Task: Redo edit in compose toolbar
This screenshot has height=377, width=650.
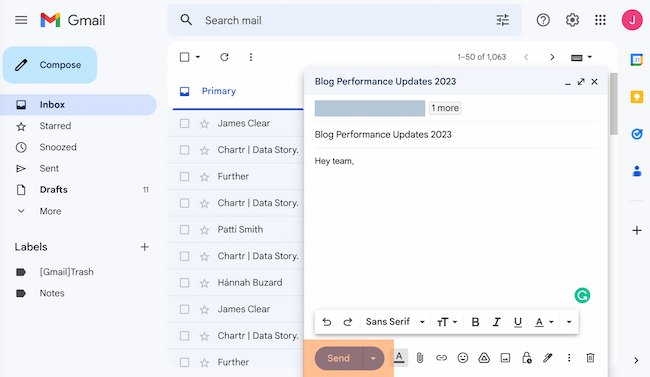Action: coord(348,322)
